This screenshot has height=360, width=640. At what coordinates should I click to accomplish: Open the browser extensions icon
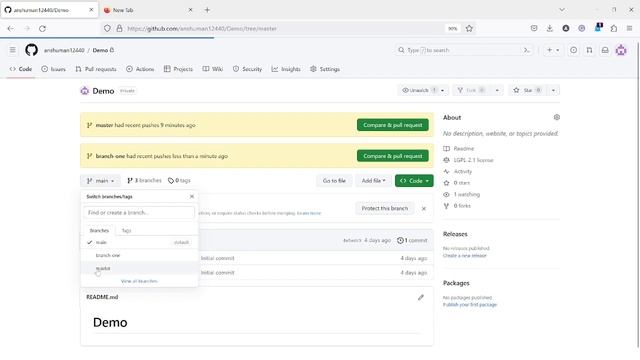point(614,29)
